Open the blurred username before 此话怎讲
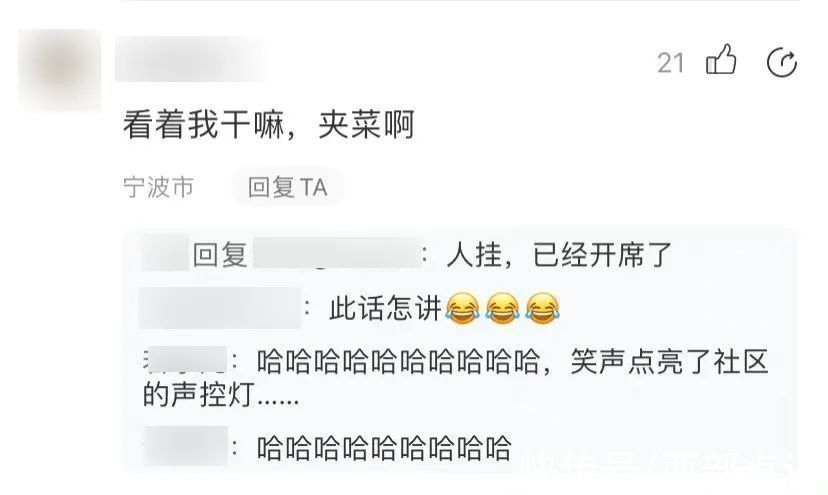 [220, 309]
